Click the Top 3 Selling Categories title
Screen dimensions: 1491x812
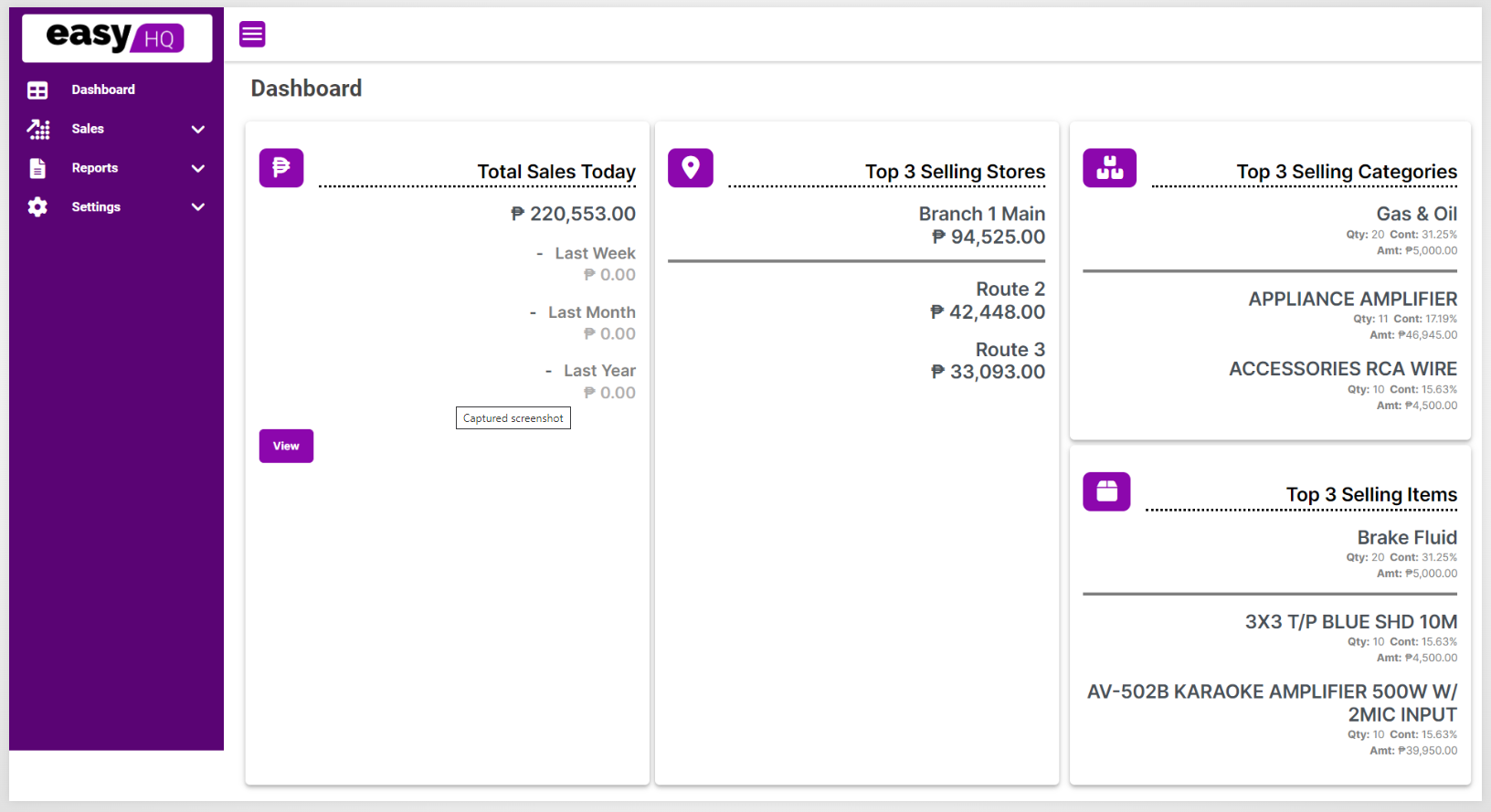tap(1347, 172)
